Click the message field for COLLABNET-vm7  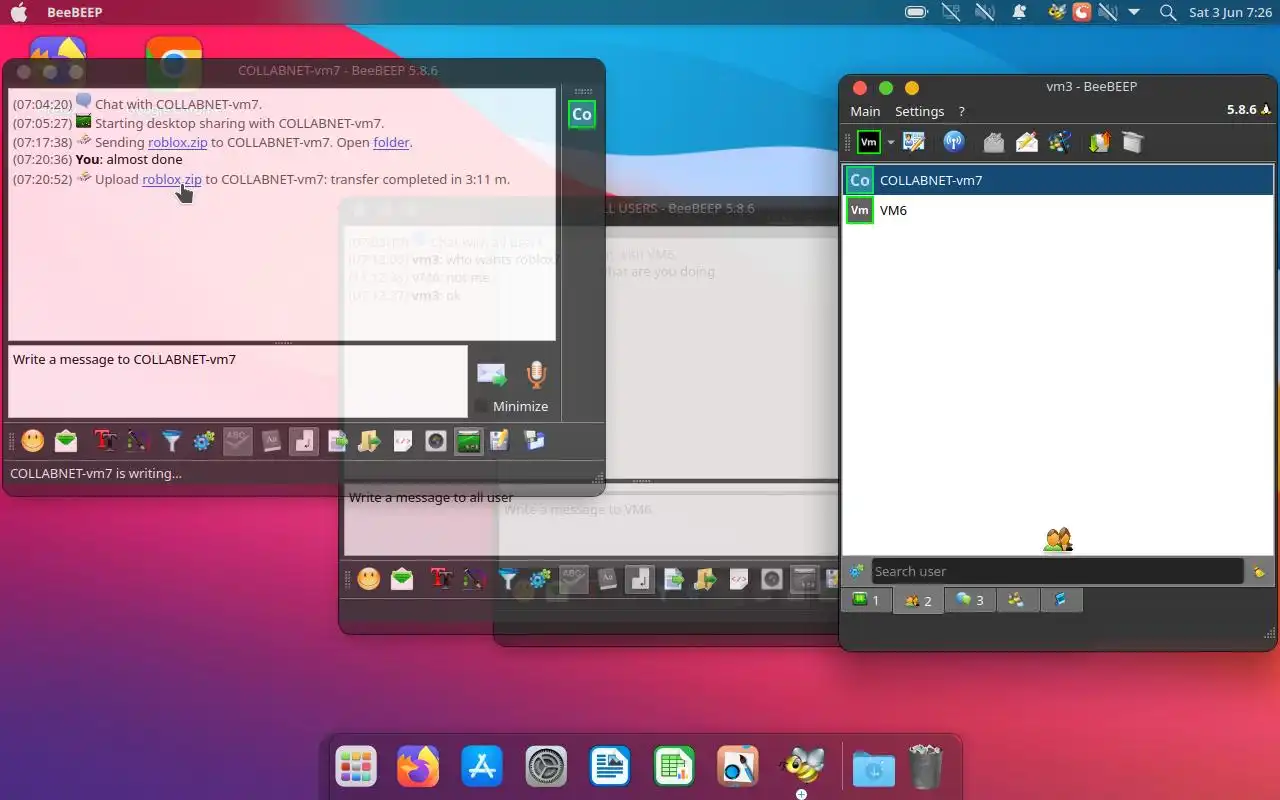coord(237,381)
